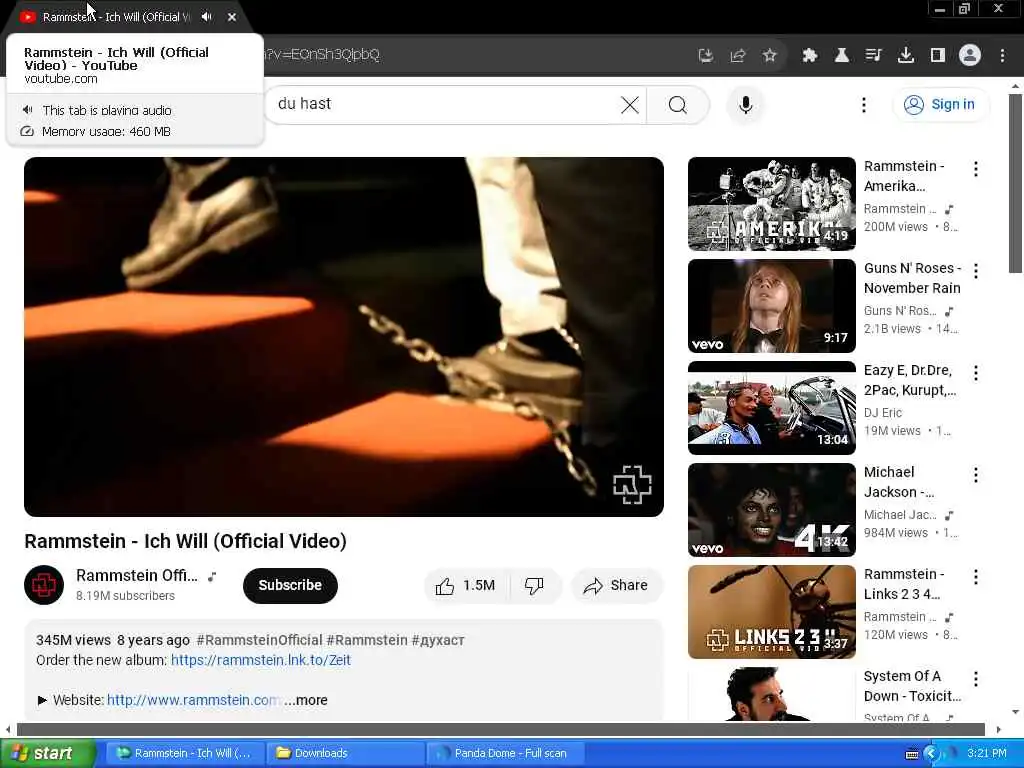Open the Rammstein Official channel avatar
1024x768 pixels.
tap(44, 584)
